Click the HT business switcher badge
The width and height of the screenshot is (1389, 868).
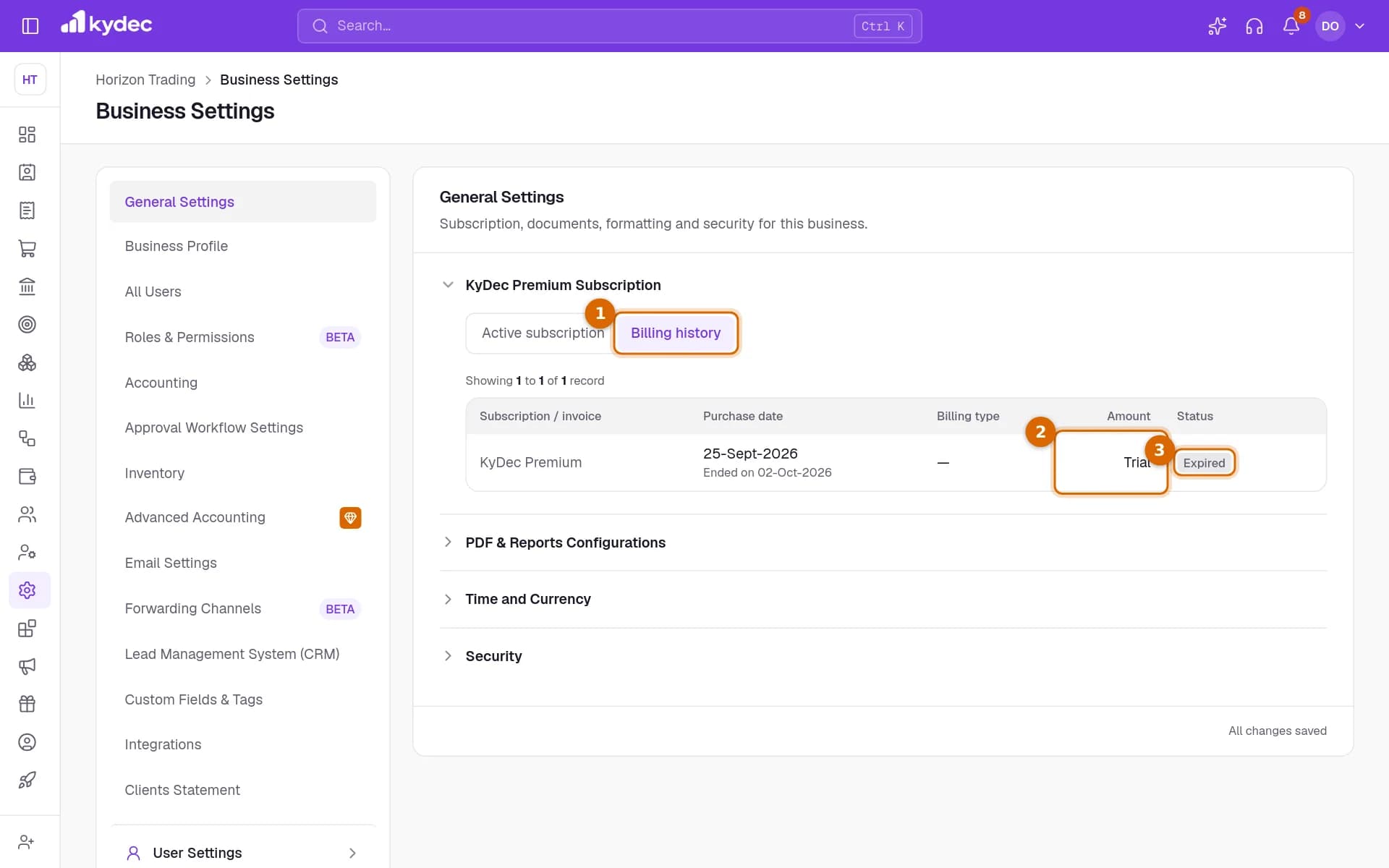pos(30,80)
